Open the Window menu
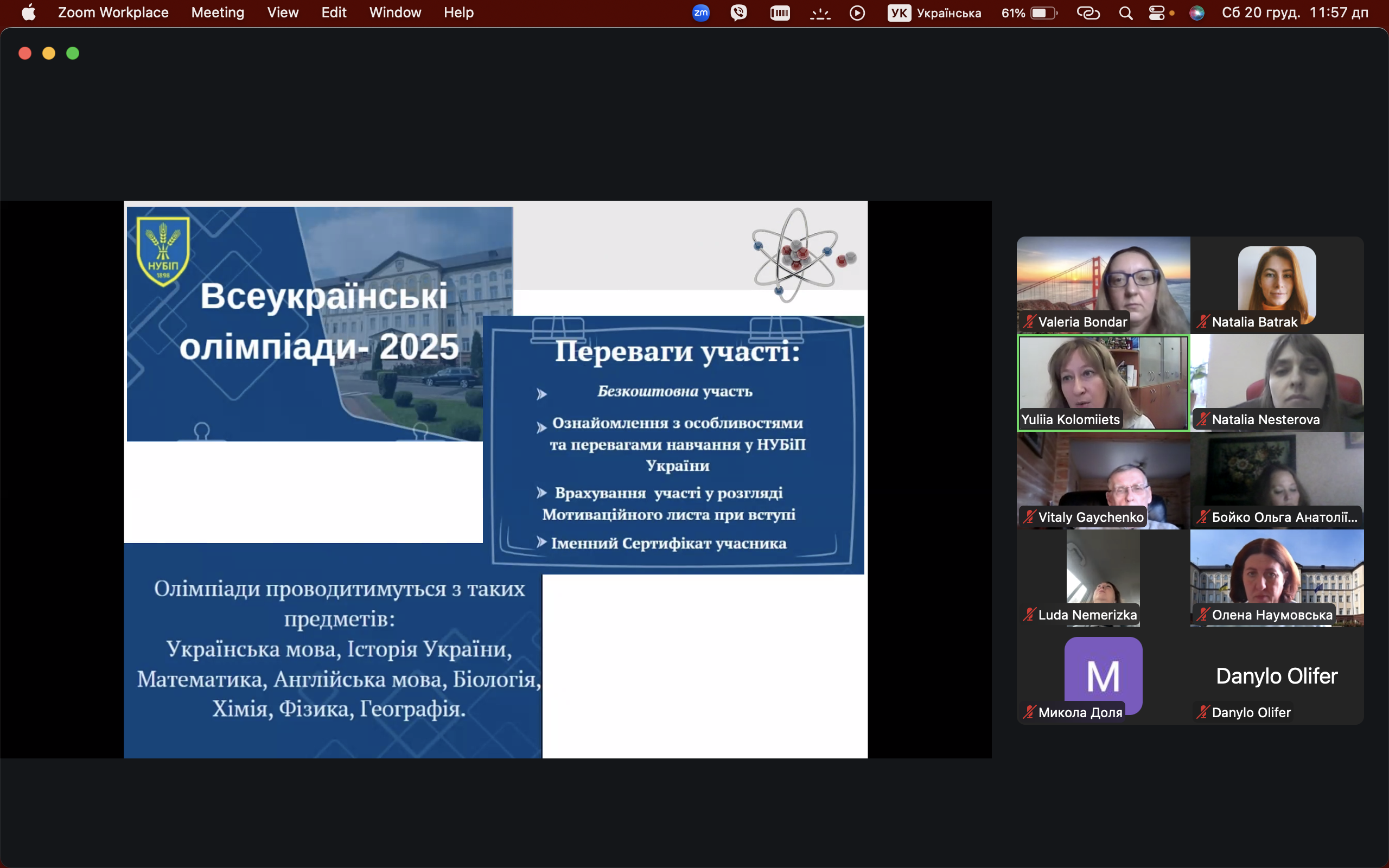This screenshot has height=868, width=1389. 395,12
